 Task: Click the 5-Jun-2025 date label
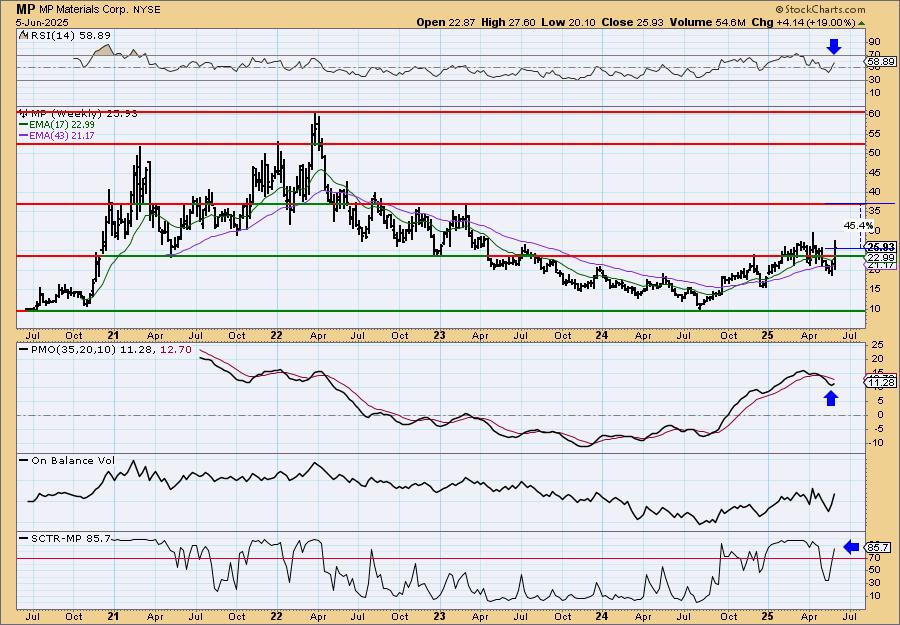(x=42, y=23)
